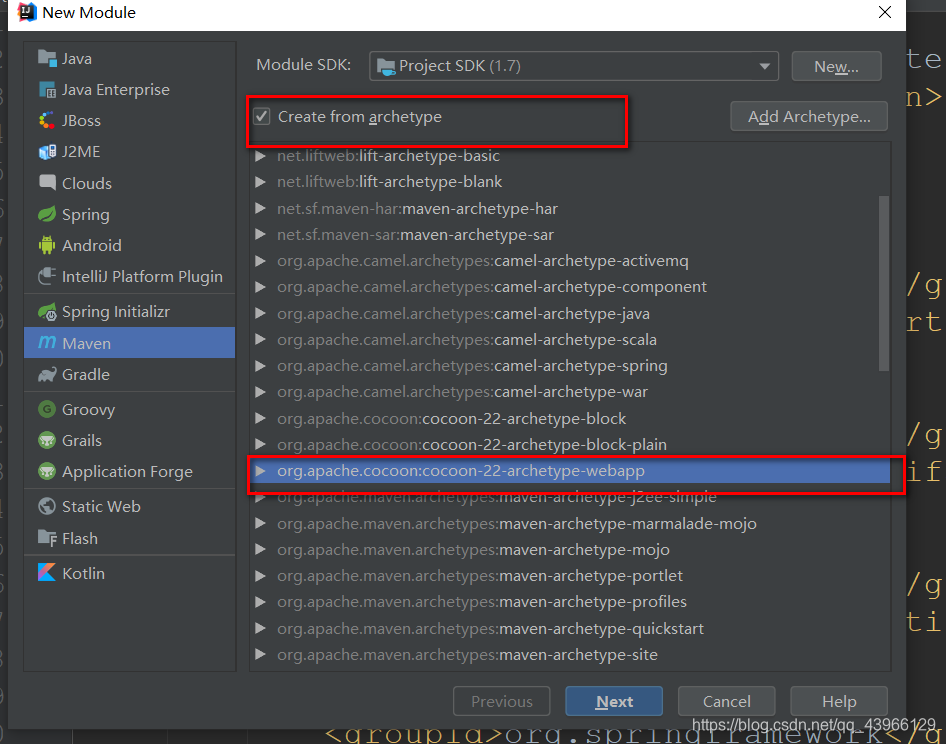This screenshot has height=744, width=946.
Task: Click the Cancel button
Action: coord(726,701)
